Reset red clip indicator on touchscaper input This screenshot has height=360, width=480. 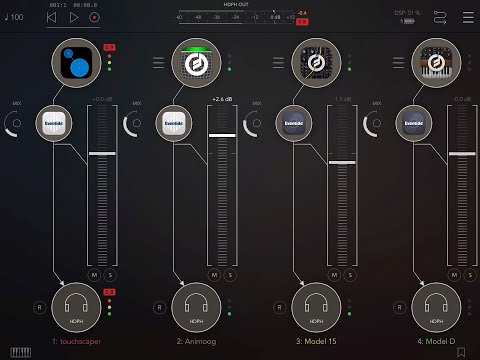[109, 47]
